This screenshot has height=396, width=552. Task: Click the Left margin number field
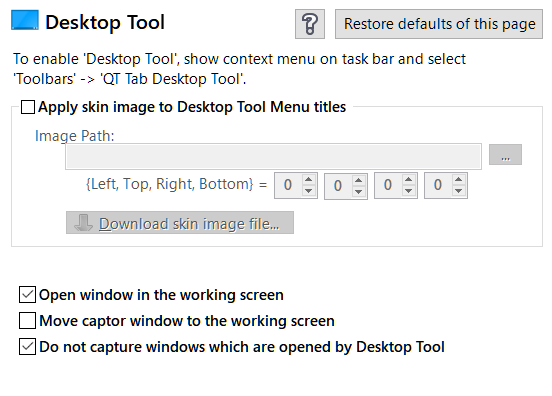288,185
